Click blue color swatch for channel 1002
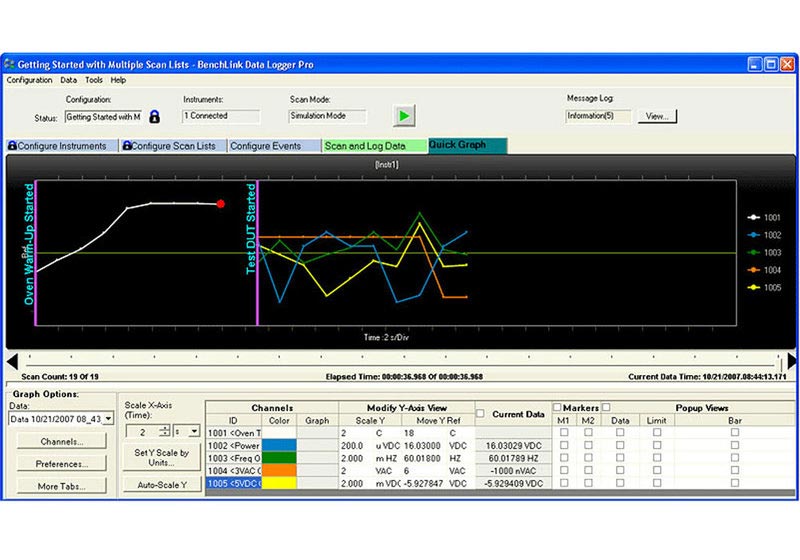The image size is (800, 560). pyautogui.click(x=279, y=445)
